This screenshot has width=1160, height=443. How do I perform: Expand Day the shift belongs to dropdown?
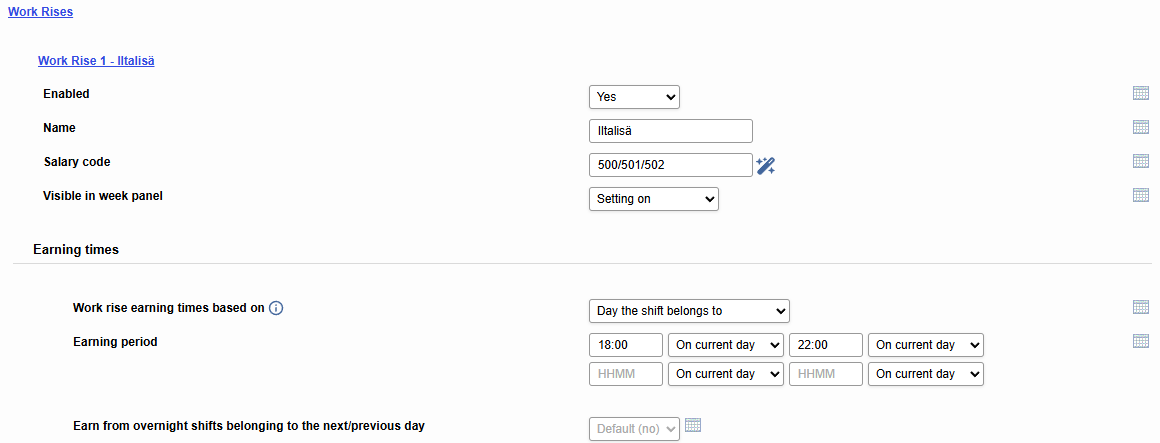coord(689,311)
